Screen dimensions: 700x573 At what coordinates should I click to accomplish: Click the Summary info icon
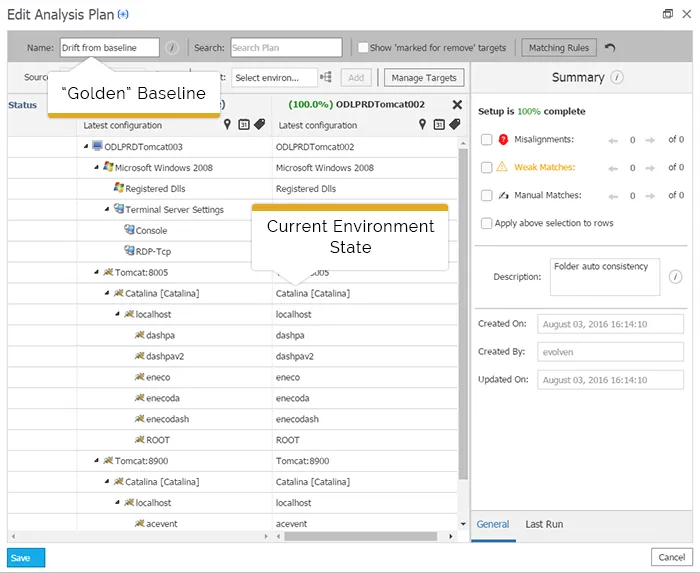[x=618, y=77]
